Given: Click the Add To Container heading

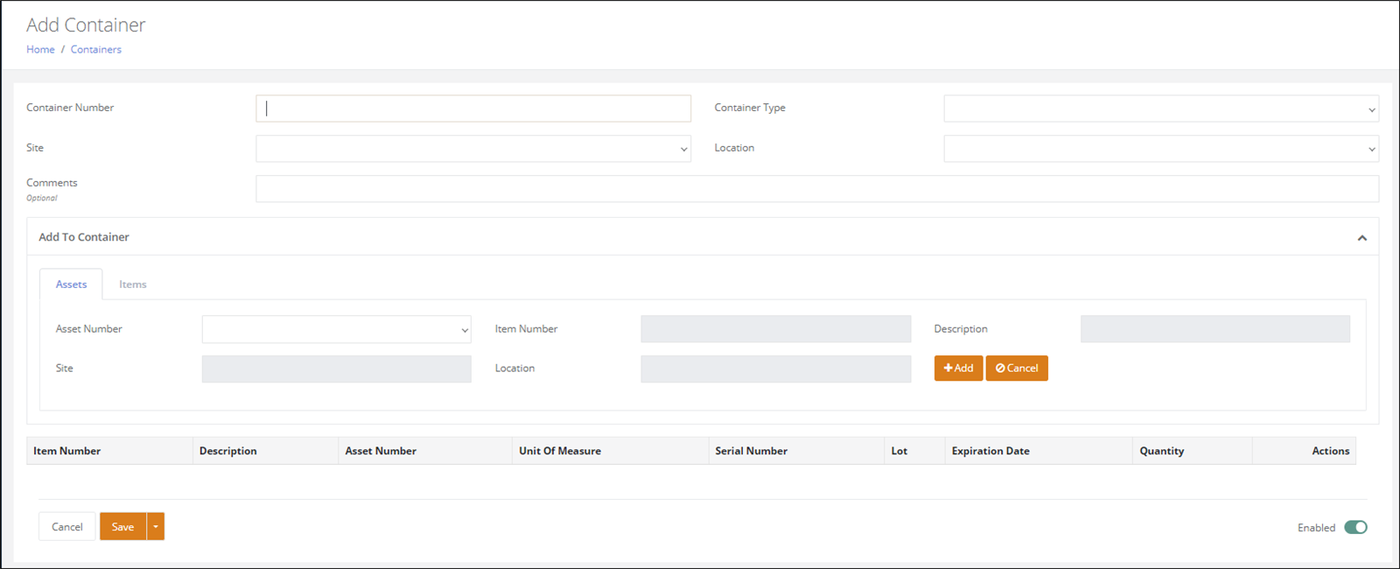Looking at the screenshot, I should click(84, 237).
